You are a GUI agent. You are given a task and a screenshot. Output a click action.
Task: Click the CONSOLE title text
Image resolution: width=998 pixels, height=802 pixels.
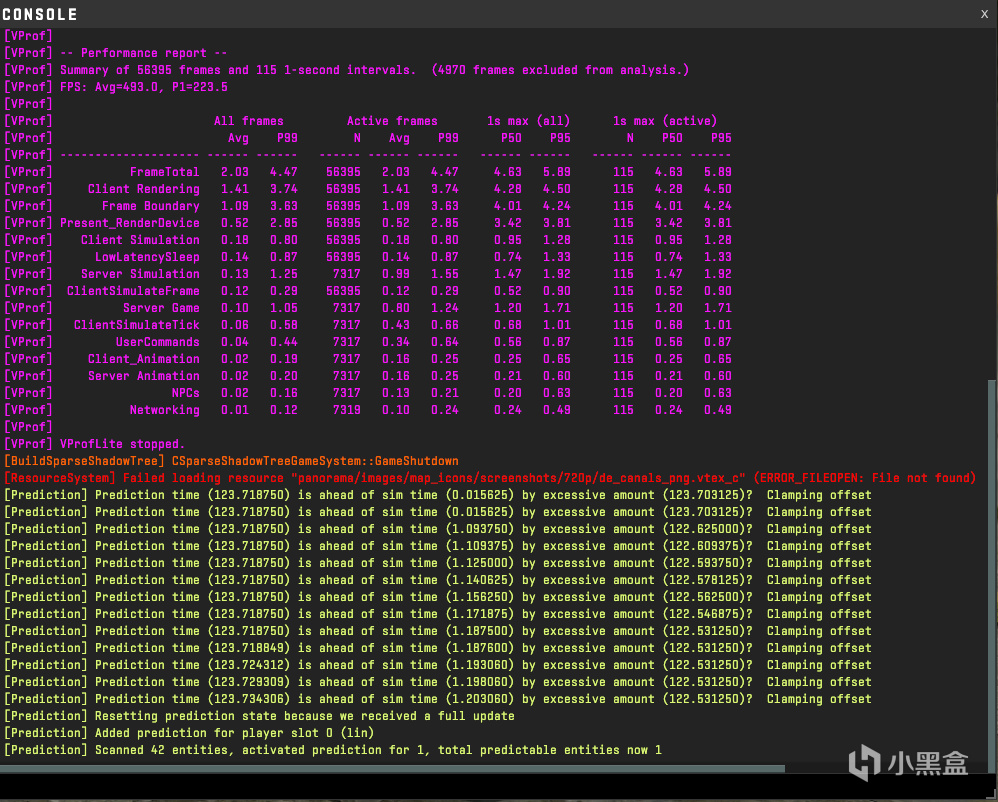[39, 15]
